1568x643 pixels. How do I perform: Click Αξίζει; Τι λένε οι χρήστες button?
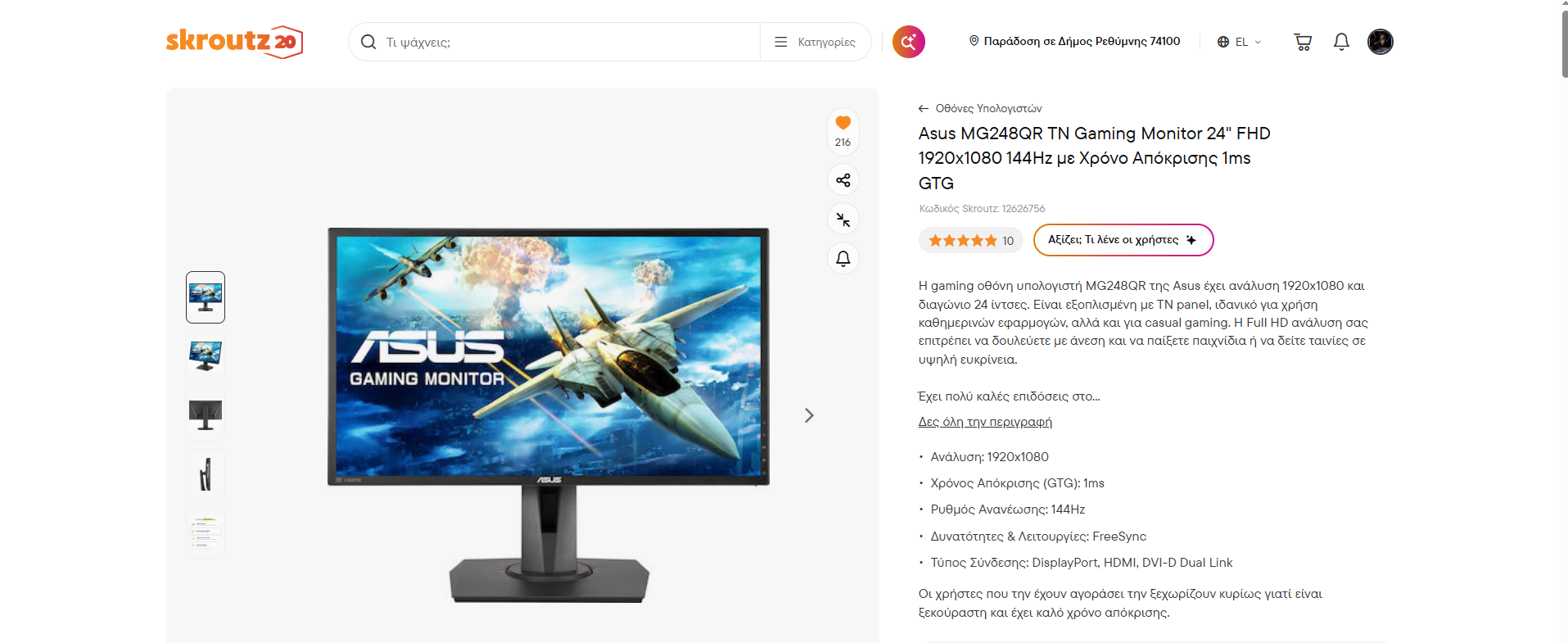click(1123, 240)
